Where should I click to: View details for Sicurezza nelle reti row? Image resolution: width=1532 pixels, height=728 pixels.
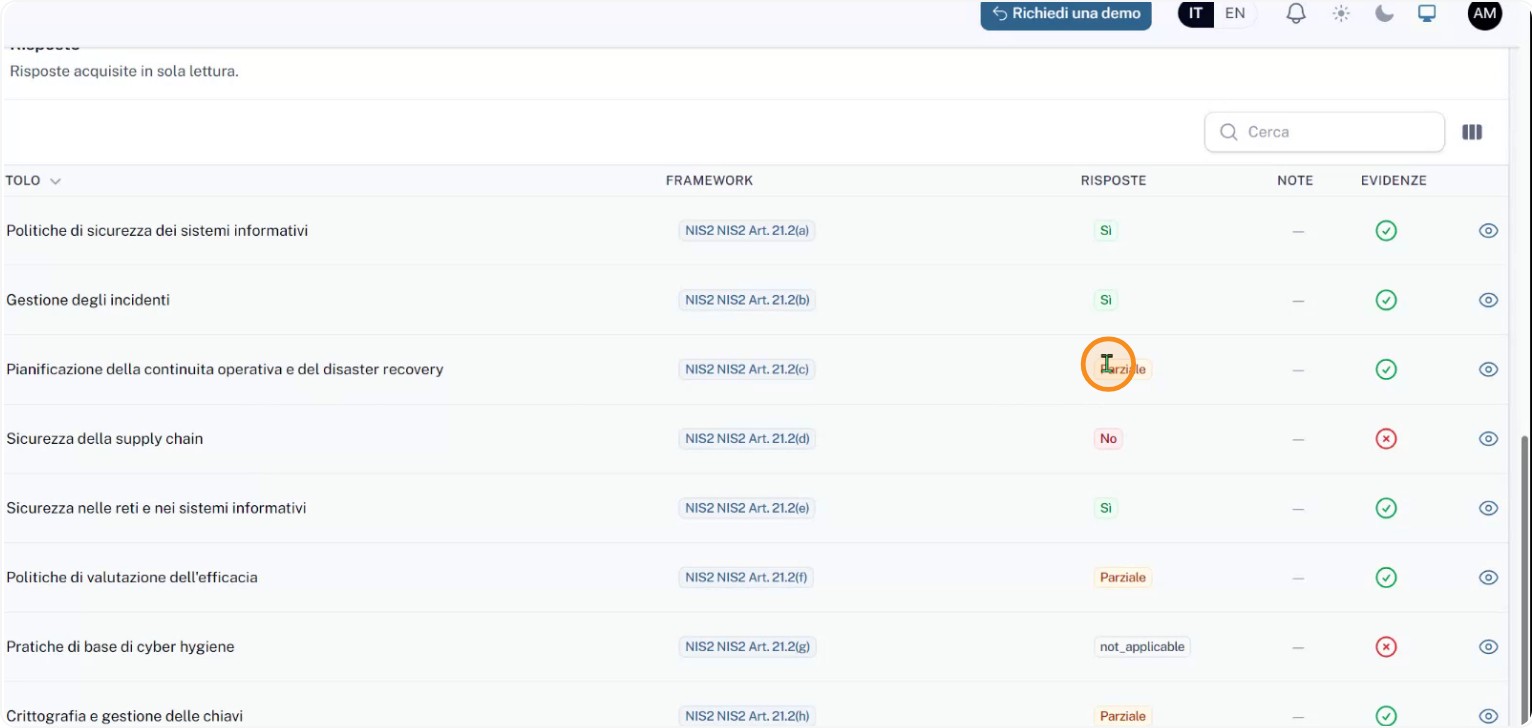point(1488,508)
